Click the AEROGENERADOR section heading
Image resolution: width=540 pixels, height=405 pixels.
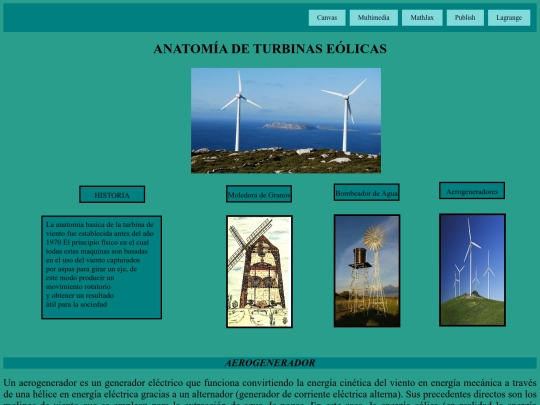[x=270, y=363]
